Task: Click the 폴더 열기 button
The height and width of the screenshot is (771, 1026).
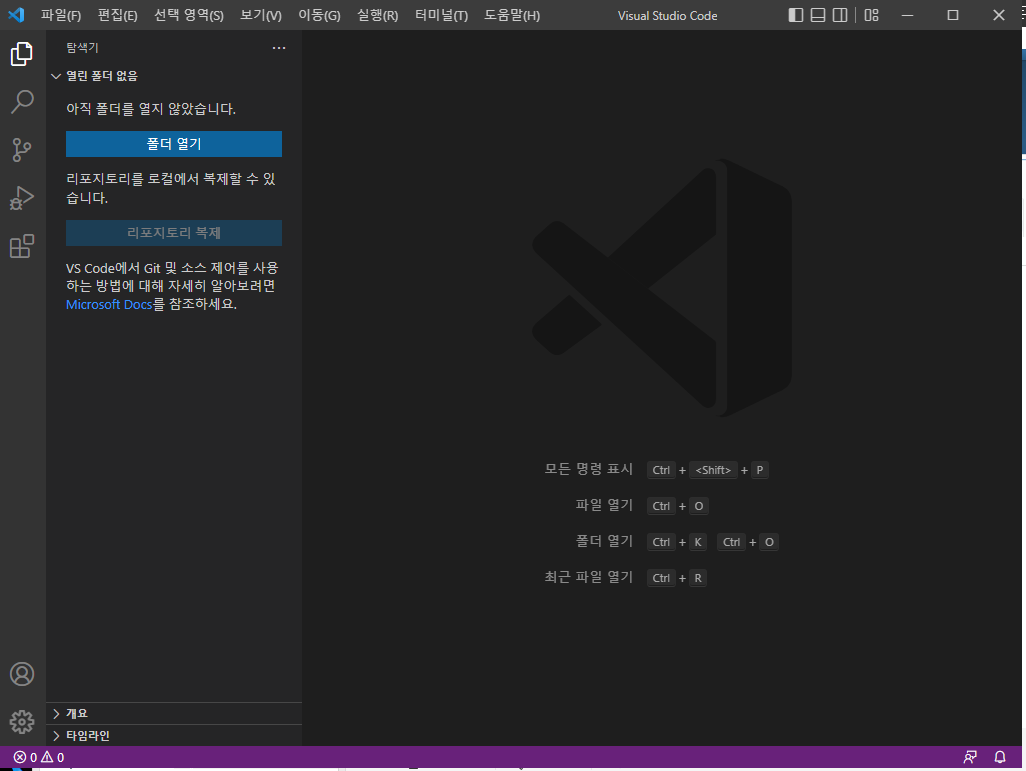Action: [174, 144]
